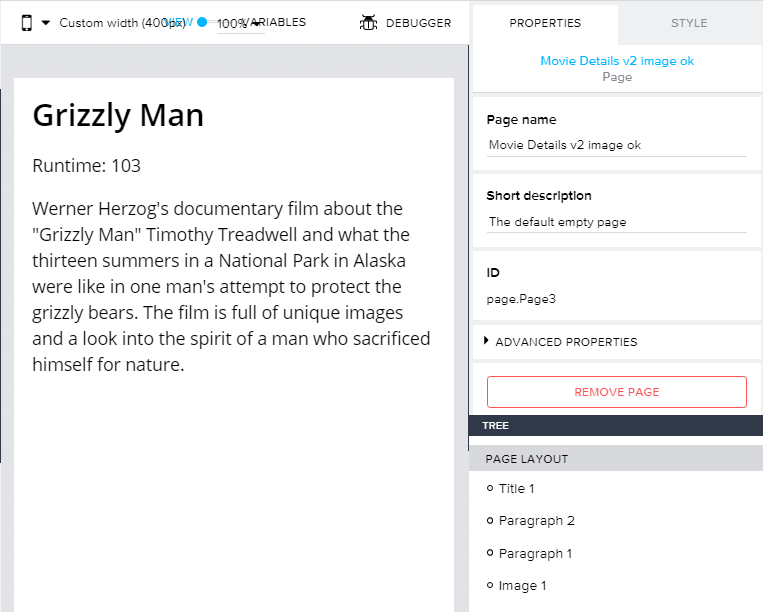The width and height of the screenshot is (763, 612).
Task: Click the REMOVE PAGE button
Action: tap(617, 392)
